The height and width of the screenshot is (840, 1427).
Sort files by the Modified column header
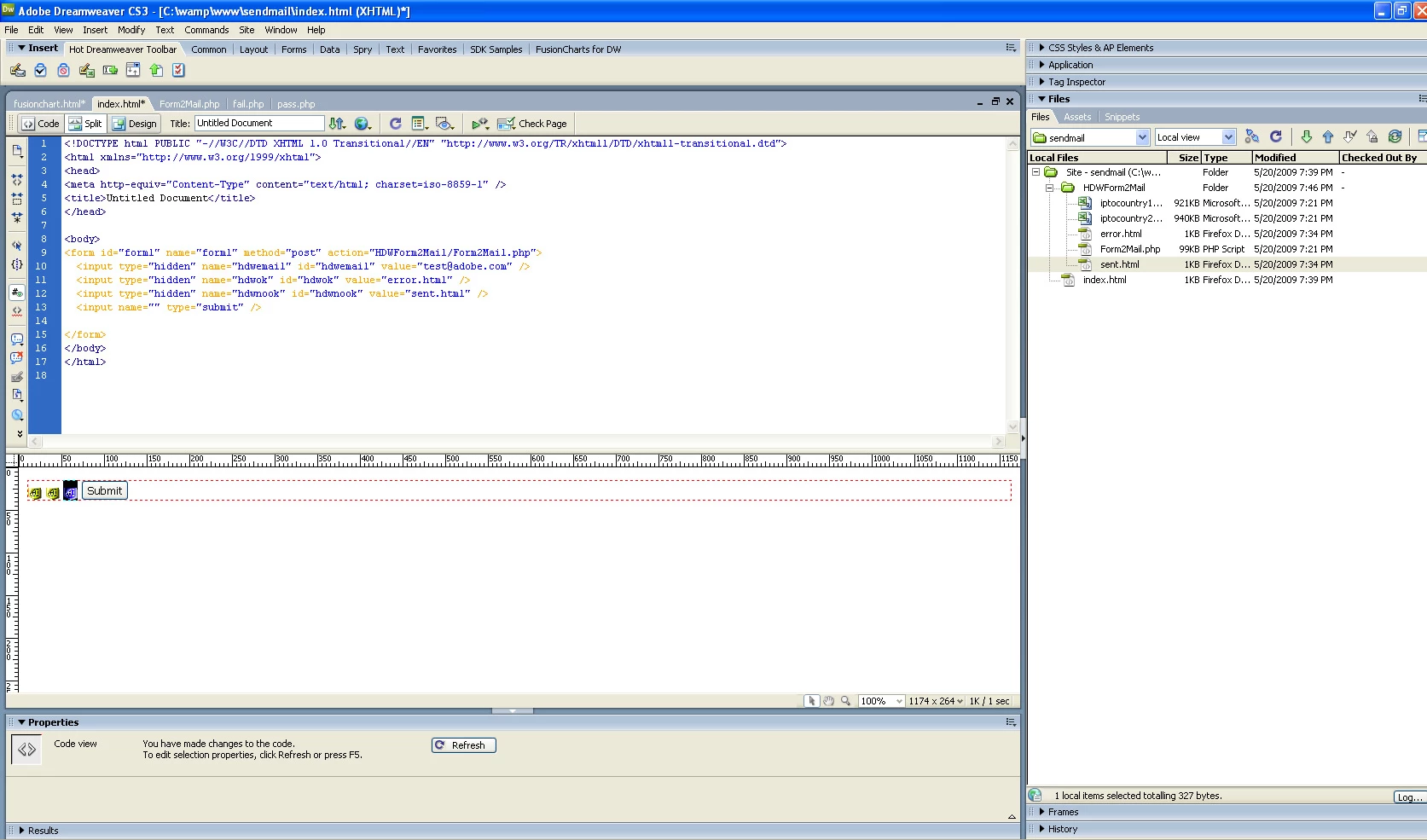point(1295,158)
